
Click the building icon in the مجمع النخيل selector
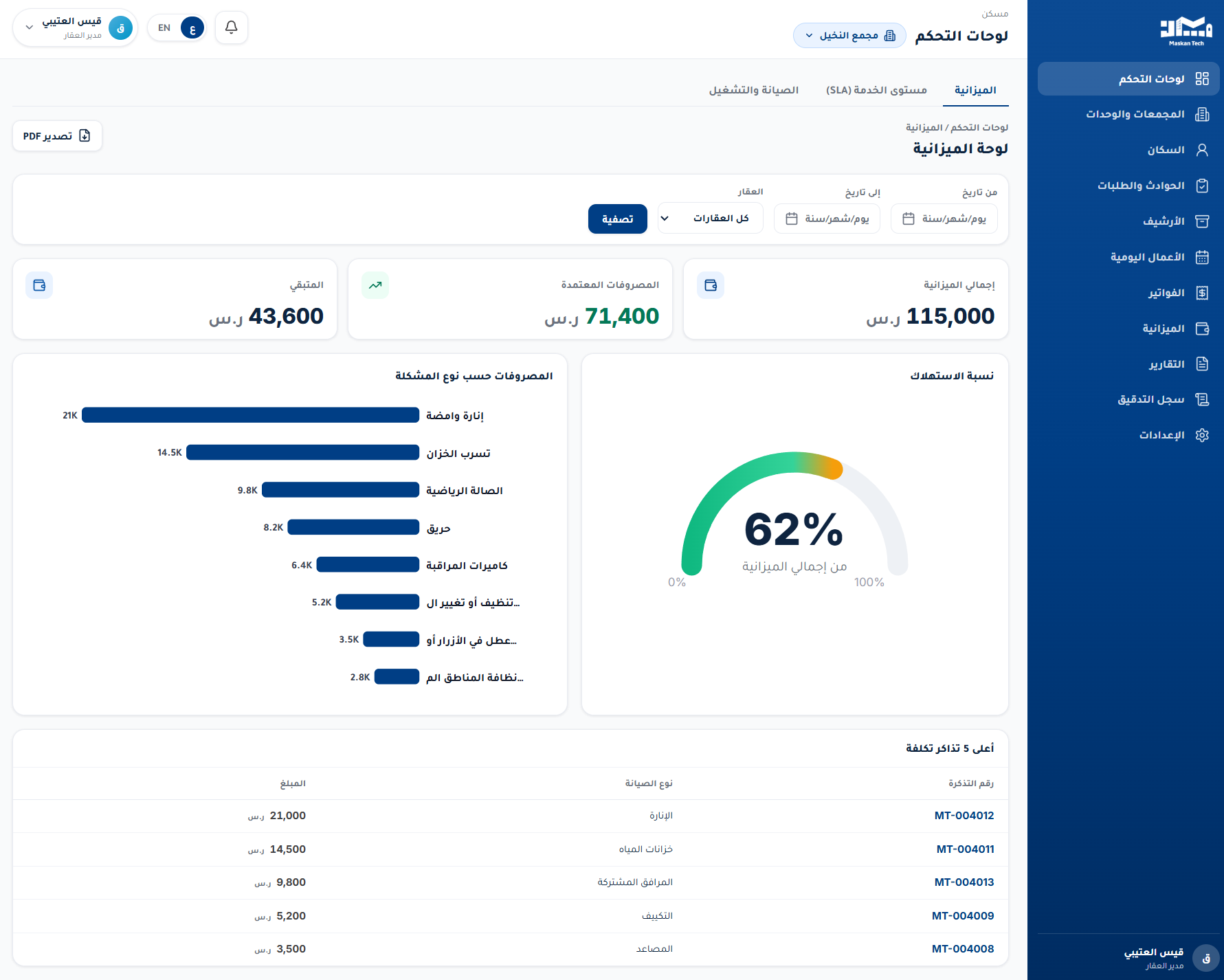point(890,36)
